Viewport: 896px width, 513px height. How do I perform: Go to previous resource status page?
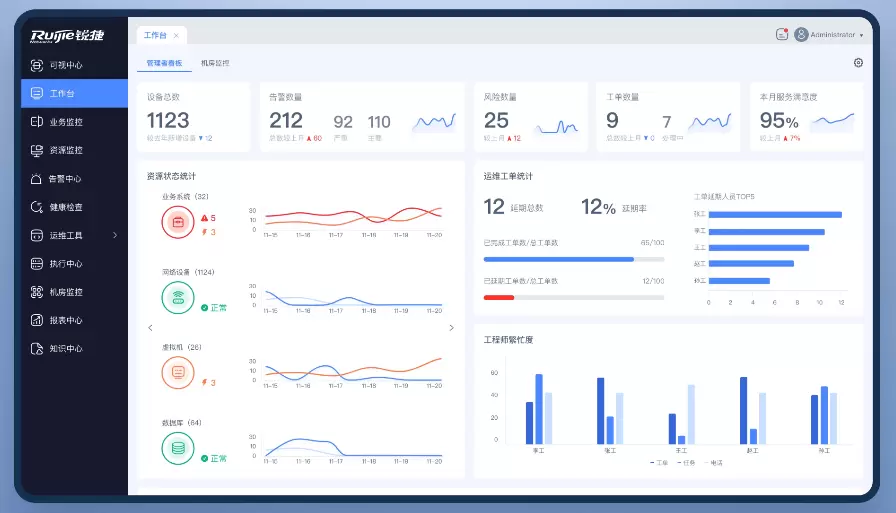[150, 328]
